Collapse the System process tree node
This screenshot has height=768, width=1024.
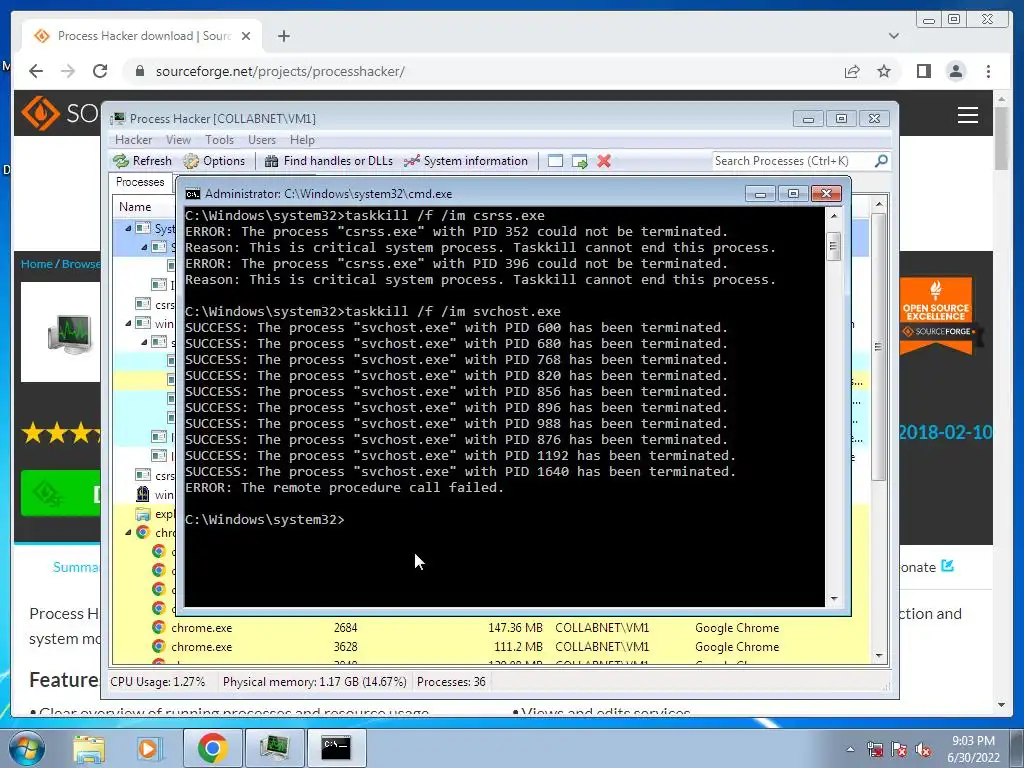pyautogui.click(x=128, y=229)
